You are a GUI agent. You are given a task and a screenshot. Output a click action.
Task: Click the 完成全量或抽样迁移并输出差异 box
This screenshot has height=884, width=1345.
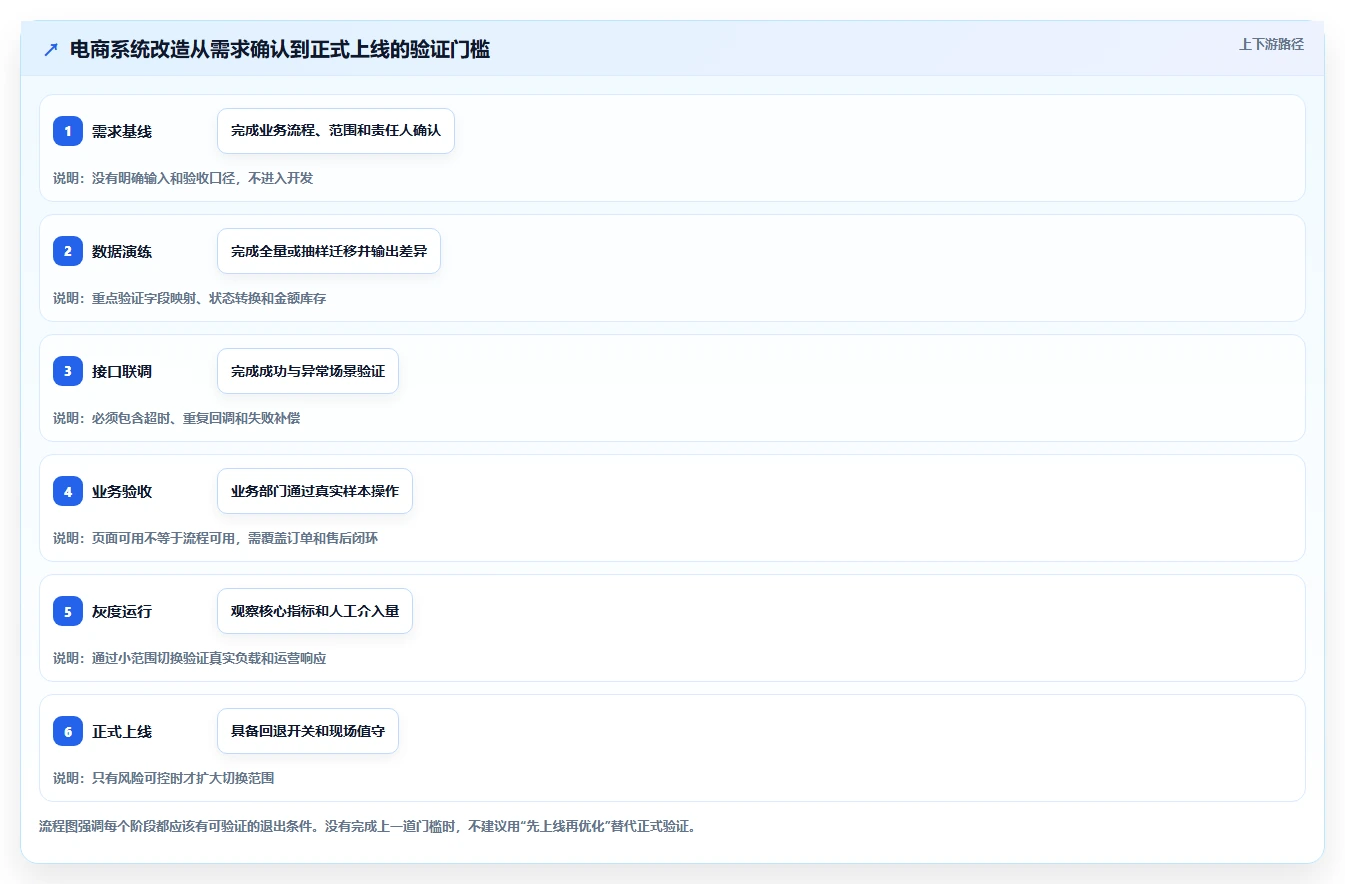coord(329,251)
